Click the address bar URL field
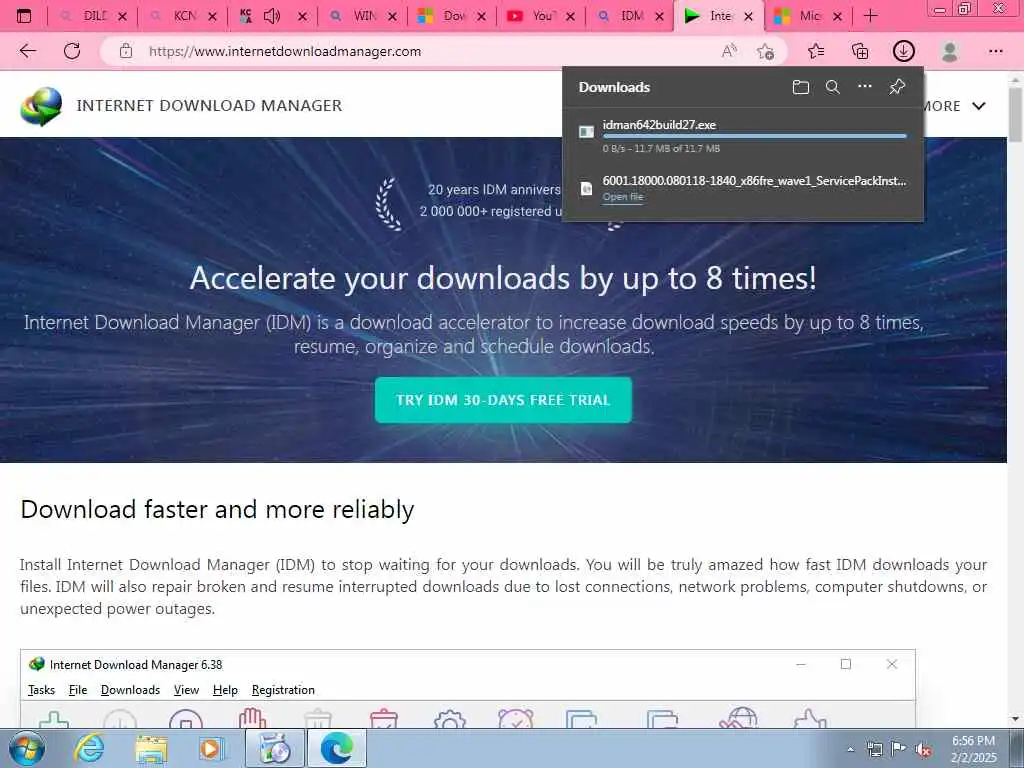Viewport: 1024px width, 768px height. 285,51
